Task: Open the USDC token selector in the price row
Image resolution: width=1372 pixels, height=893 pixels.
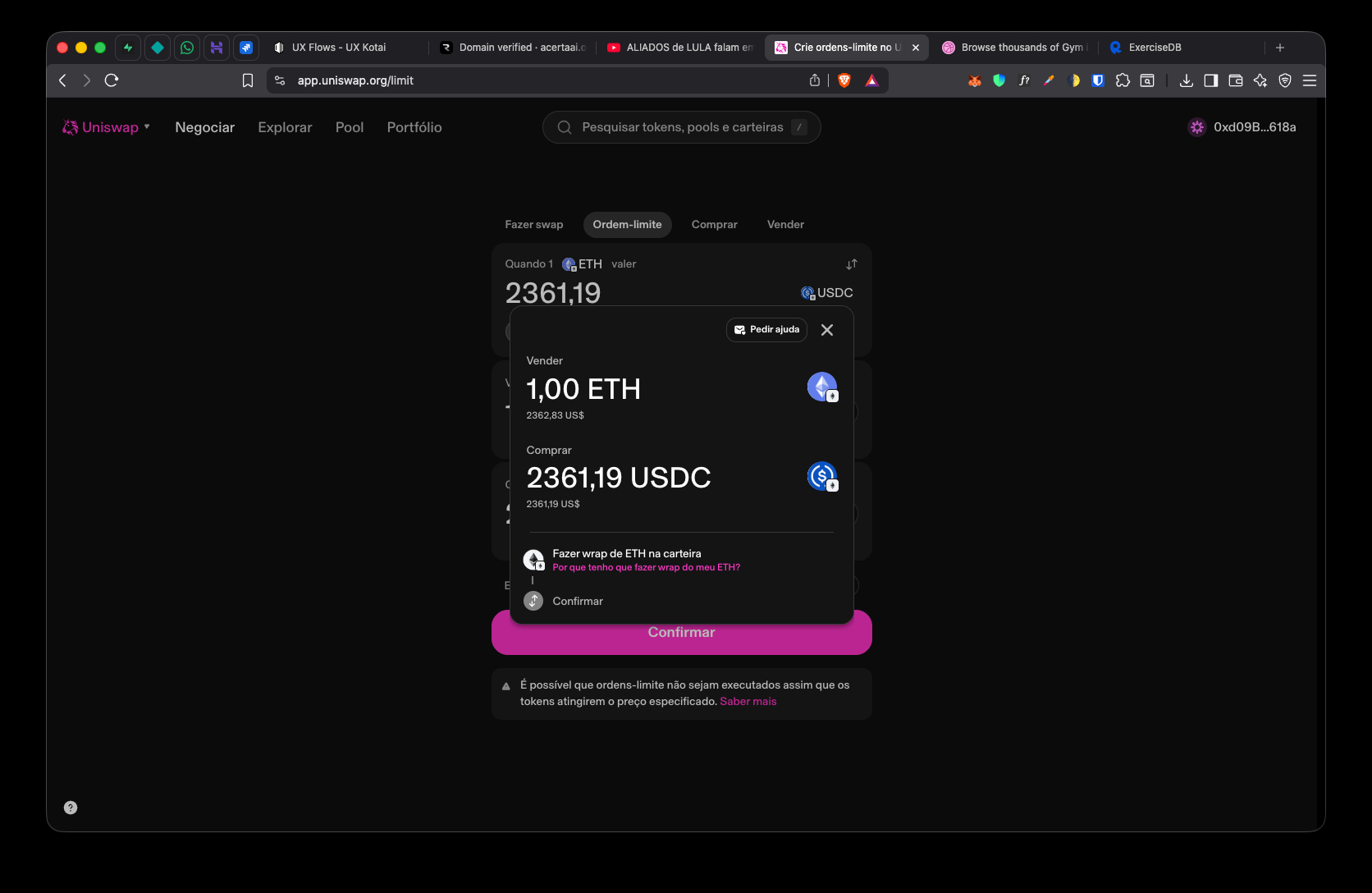Action: click(x=827, y=293)
